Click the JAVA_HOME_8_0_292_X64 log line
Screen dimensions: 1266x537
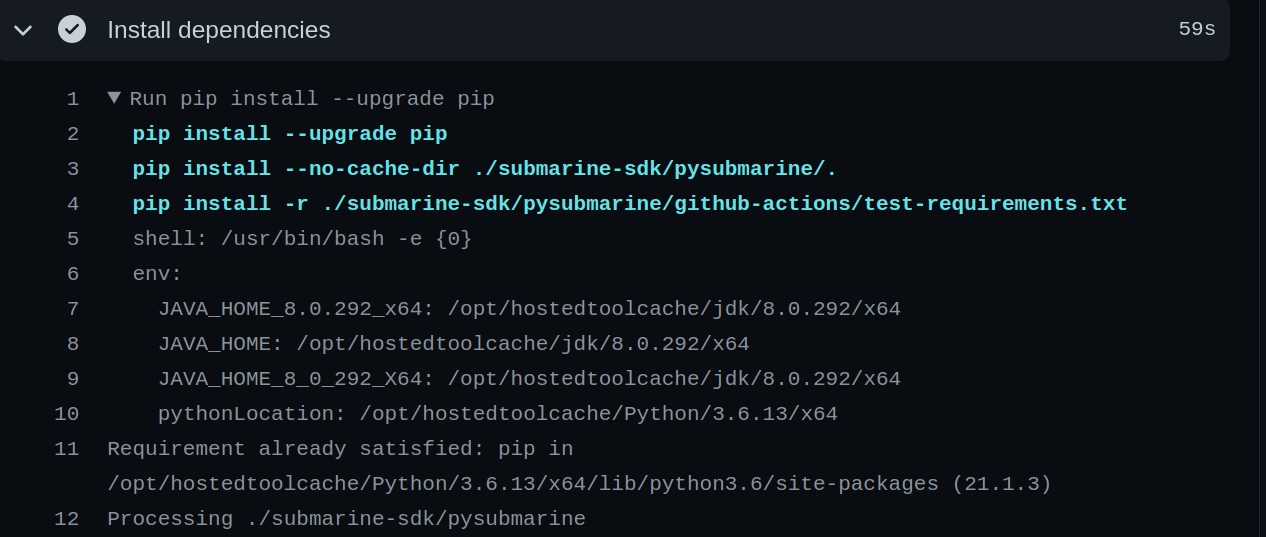point(529,379)
